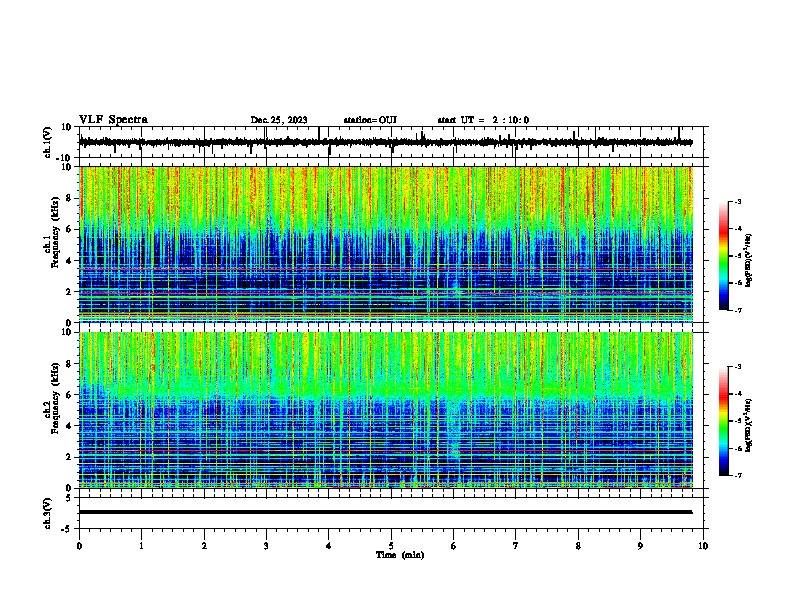Click the time axis tick label "9"

click(x=640, y=546)
